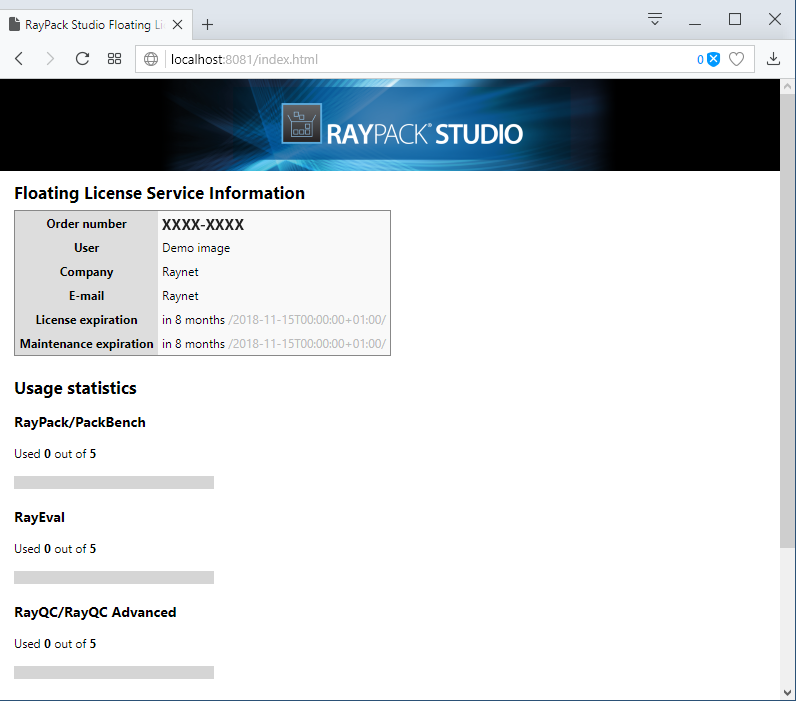Click the globe site info icon

click(151, 59)
